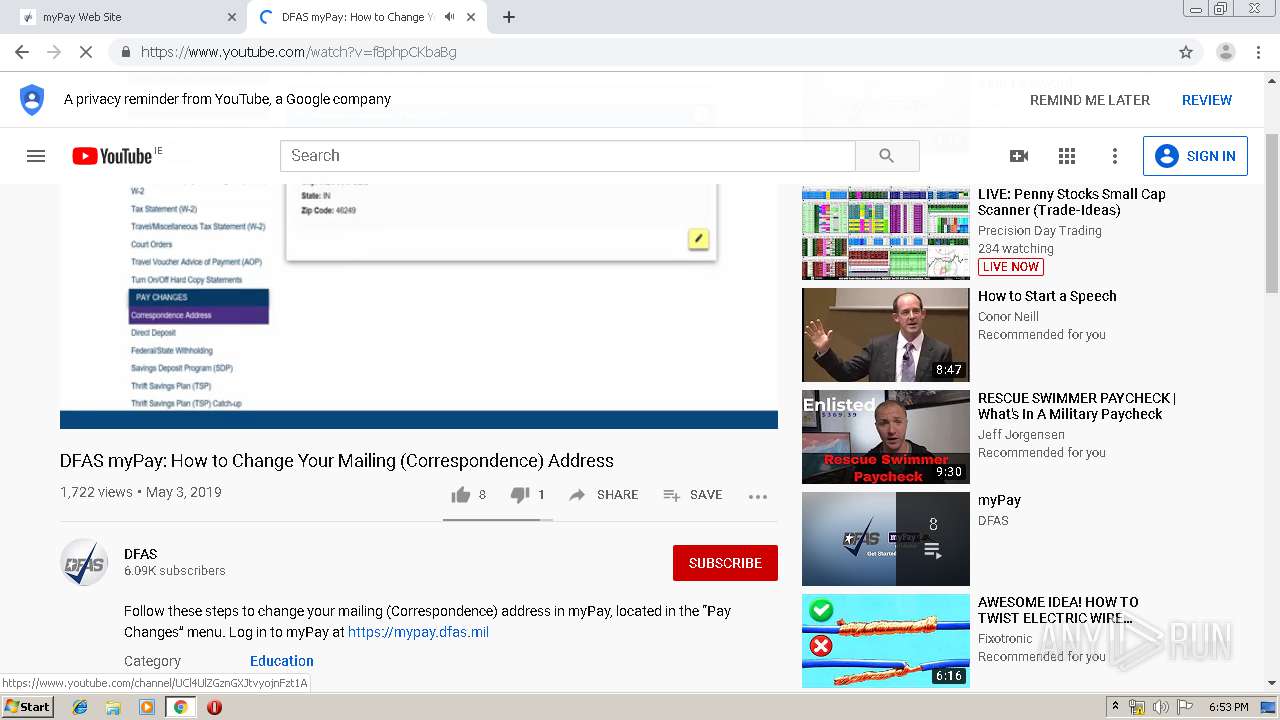Click the page scrollbar down arrow
The image size is (1280, 720).
1271,684
